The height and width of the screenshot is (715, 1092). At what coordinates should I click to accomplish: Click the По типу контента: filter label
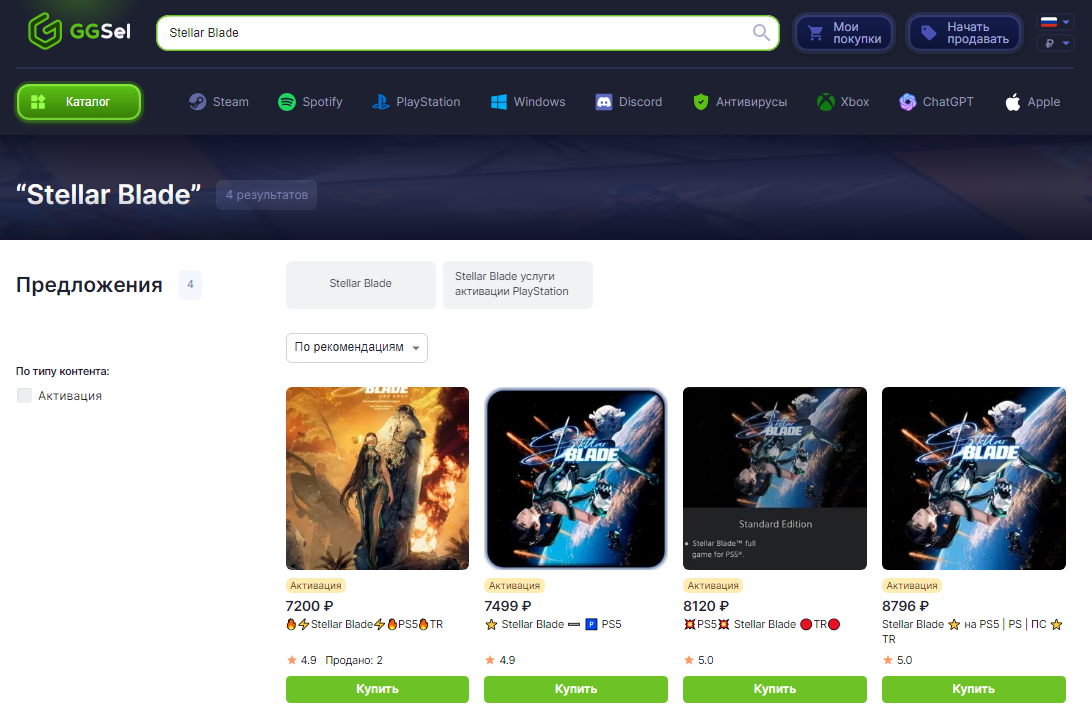(x=63, y=372)
